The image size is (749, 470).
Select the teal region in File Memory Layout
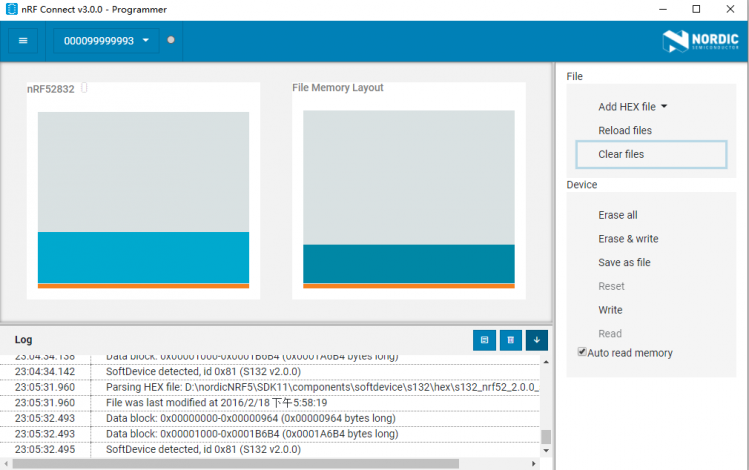pos(409,264)
